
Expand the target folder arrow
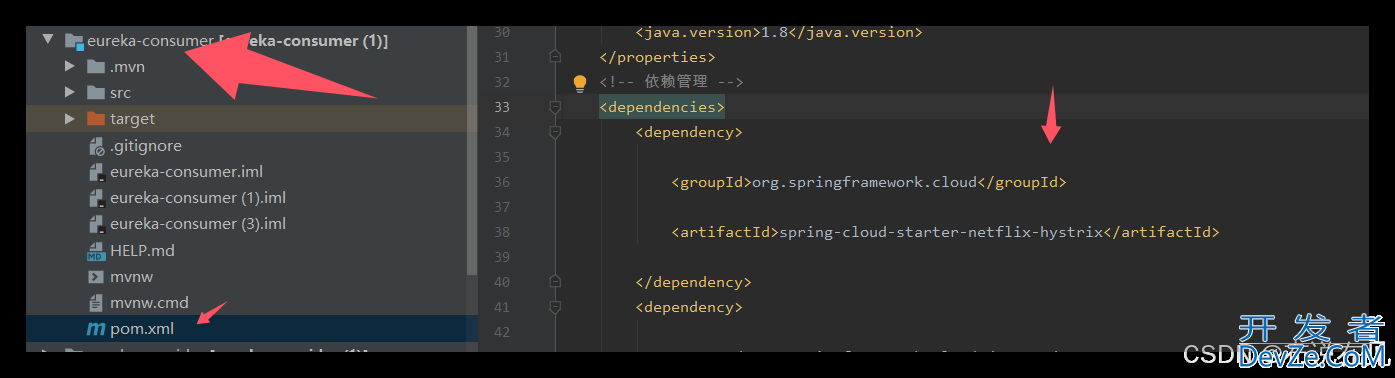69,119
